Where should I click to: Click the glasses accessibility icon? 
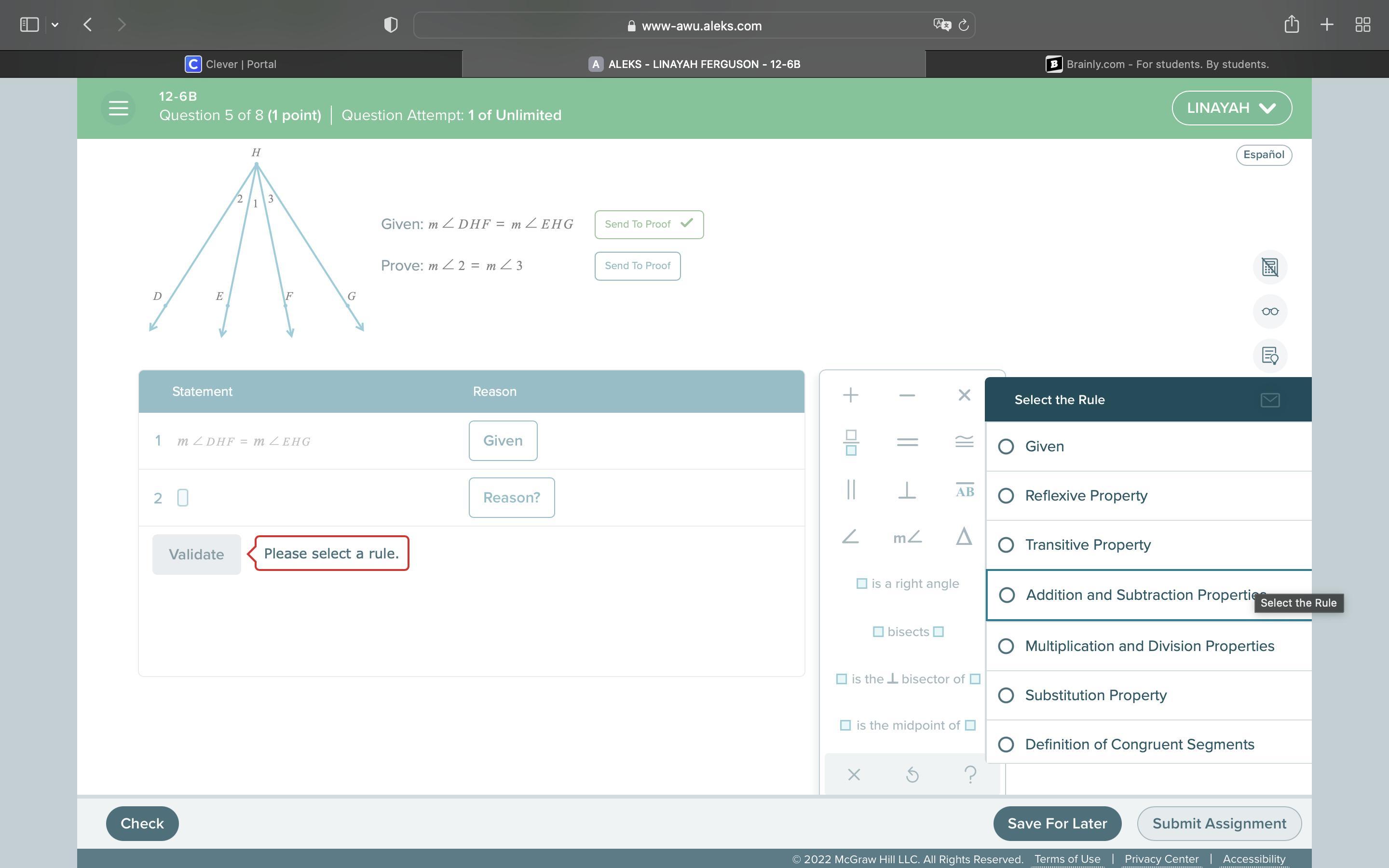coord(1269,311)
